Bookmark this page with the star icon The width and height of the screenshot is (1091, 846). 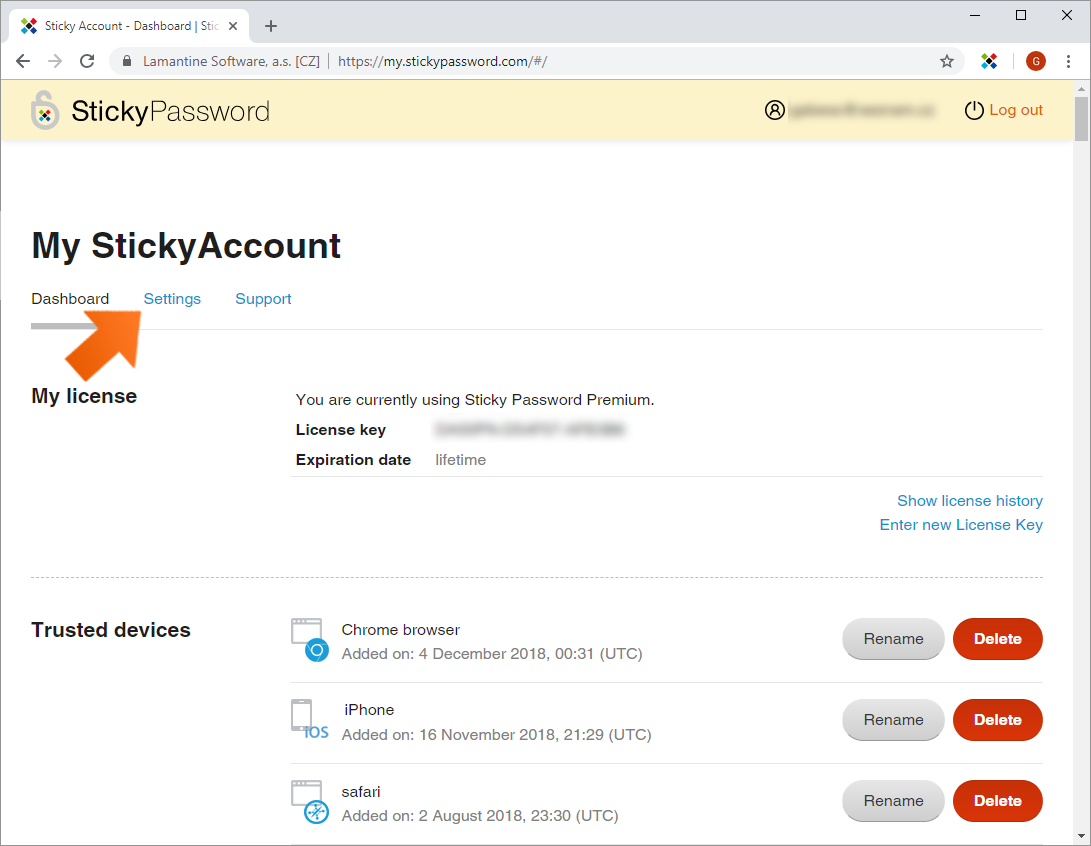coord(947,61)
